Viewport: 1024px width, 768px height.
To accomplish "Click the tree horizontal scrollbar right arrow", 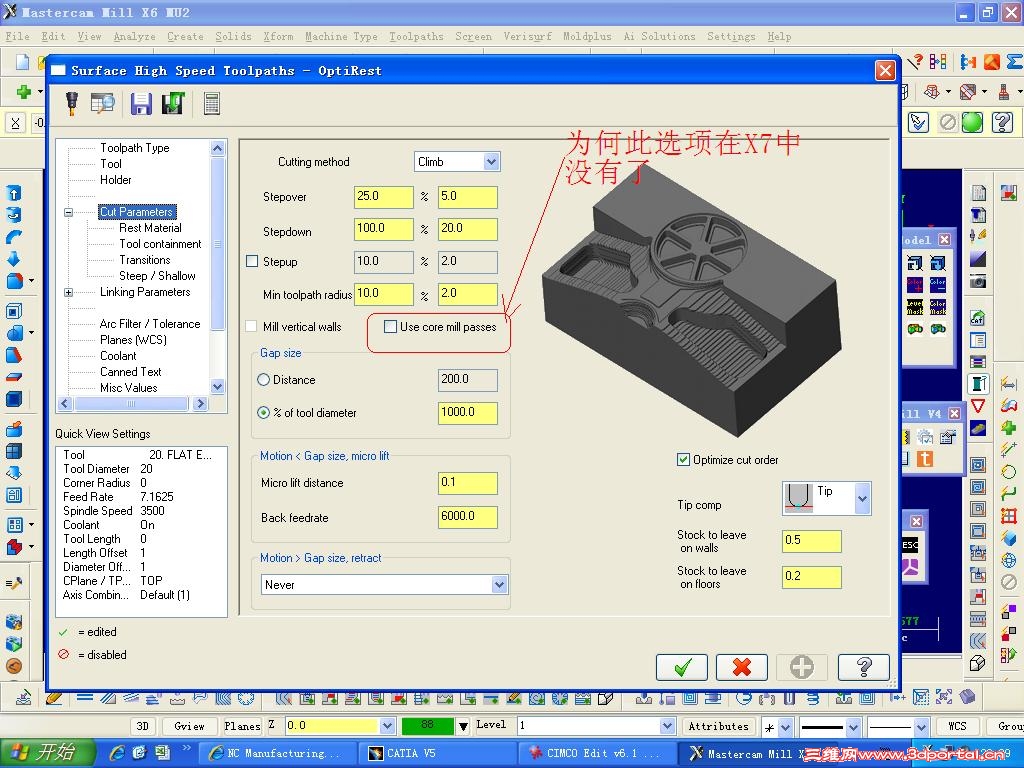I will (x=200, y=404).
